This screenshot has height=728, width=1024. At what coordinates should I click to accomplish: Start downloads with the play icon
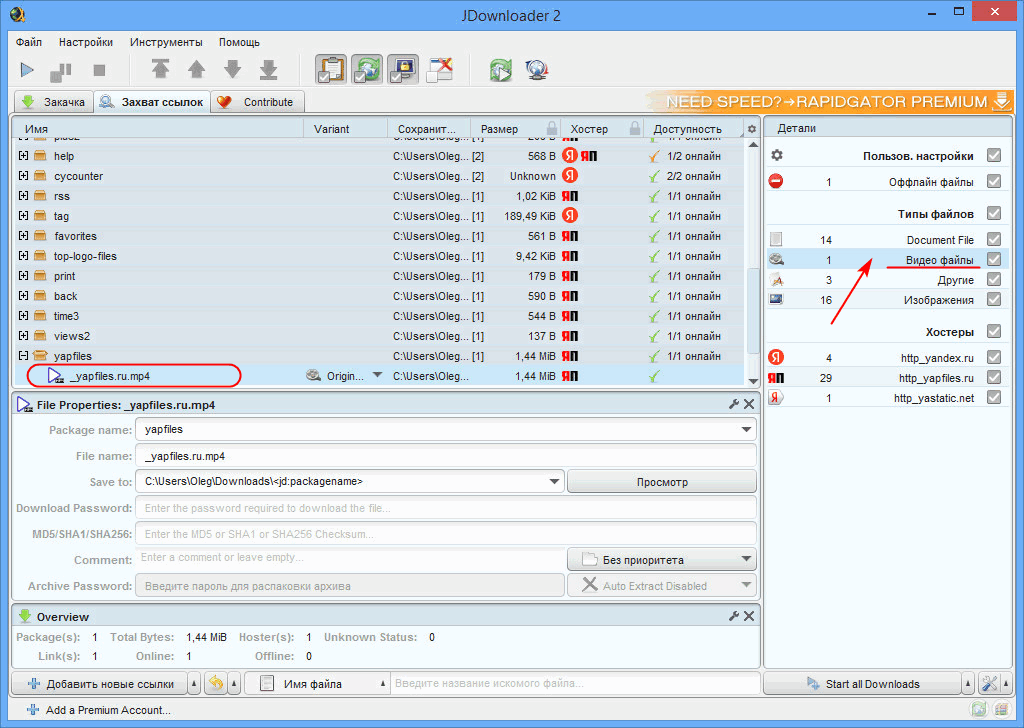[x=27, y=70]
